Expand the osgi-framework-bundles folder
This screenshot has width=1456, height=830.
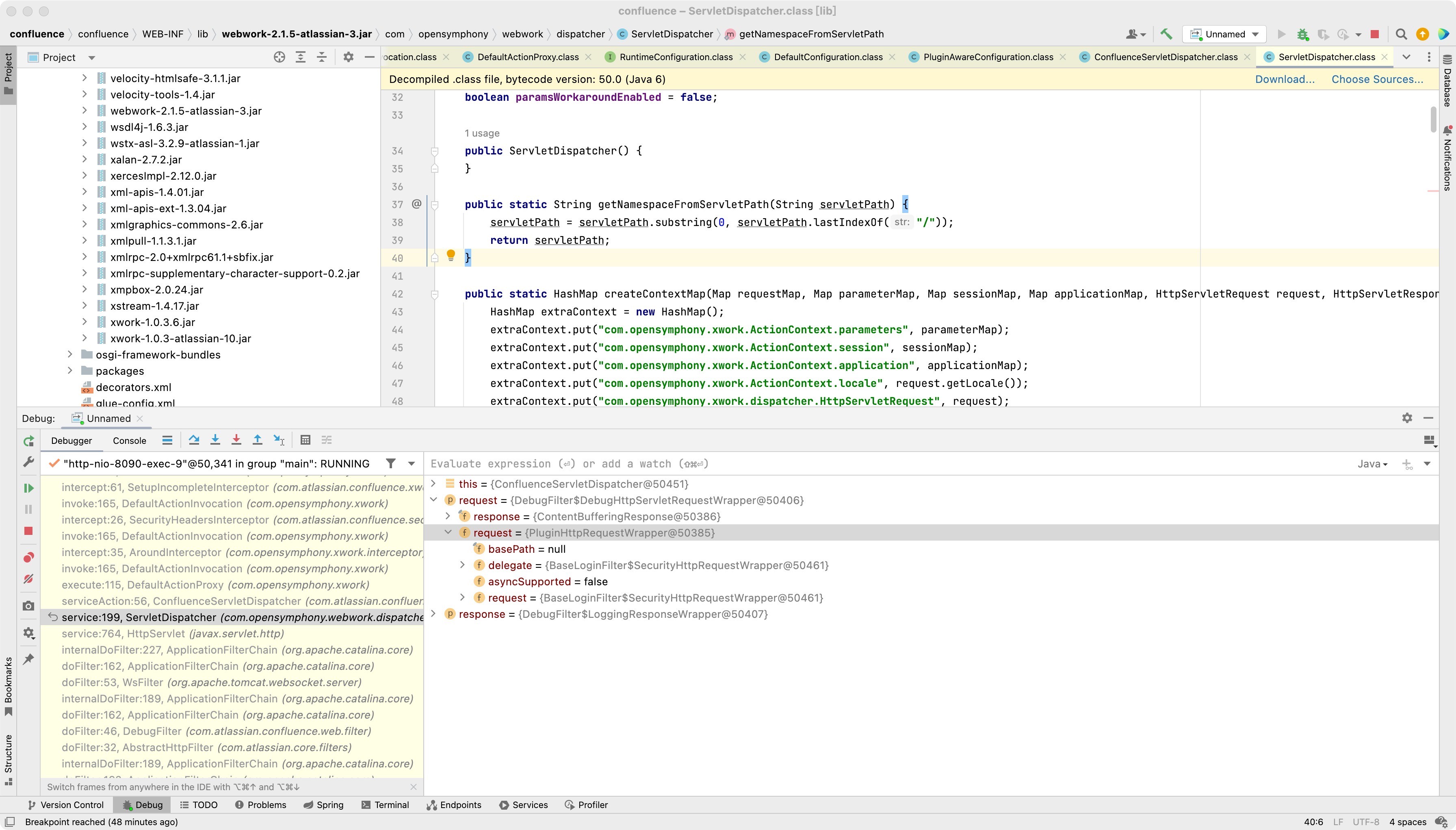[x=69, y=354]
